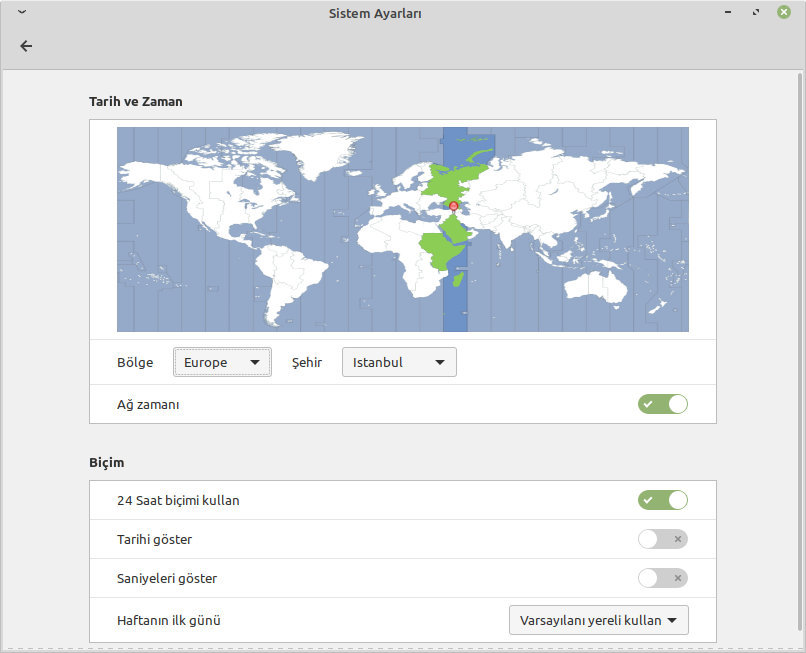Click the Şehir label
Image resolution: width=806 pixels, height=653 pixels.
coord(307,362)
